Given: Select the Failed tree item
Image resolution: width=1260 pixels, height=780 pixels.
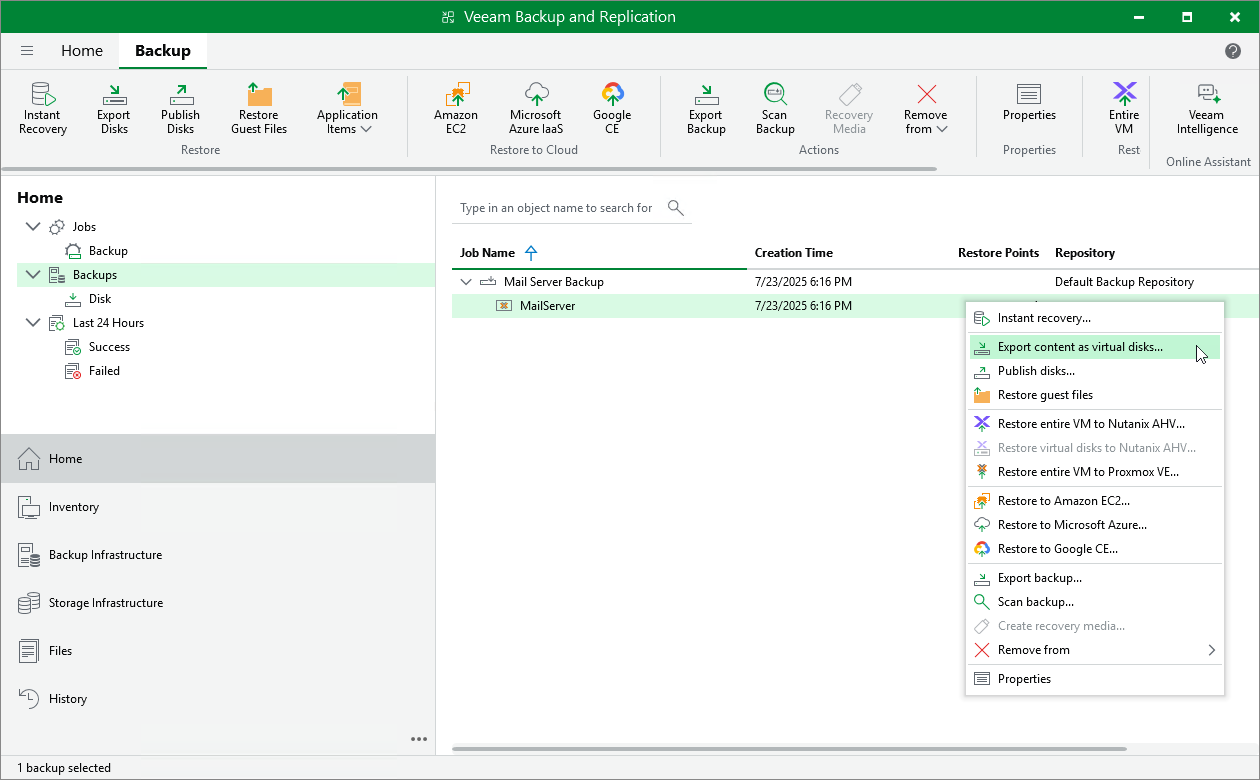Looking at the screenshot, I should (x=104, y=371).
